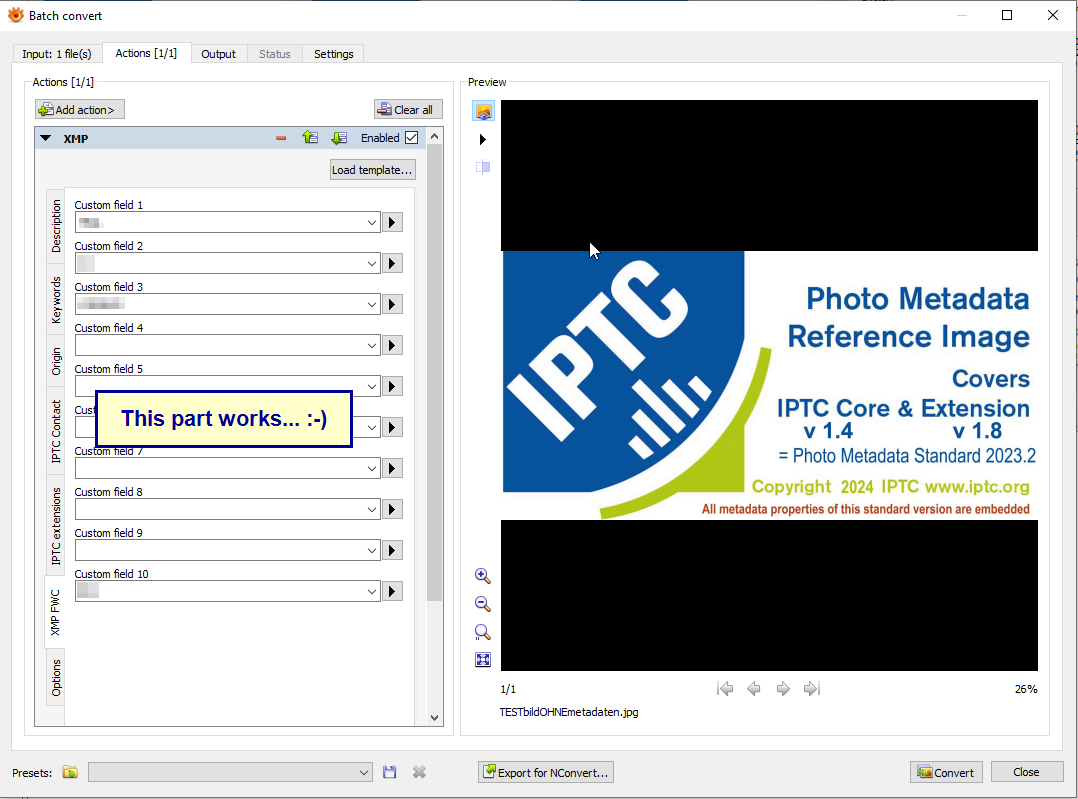The width and height of the screenshot is (1078, 799).
Task: Fit the preview image to window
Action: [483, 660]
